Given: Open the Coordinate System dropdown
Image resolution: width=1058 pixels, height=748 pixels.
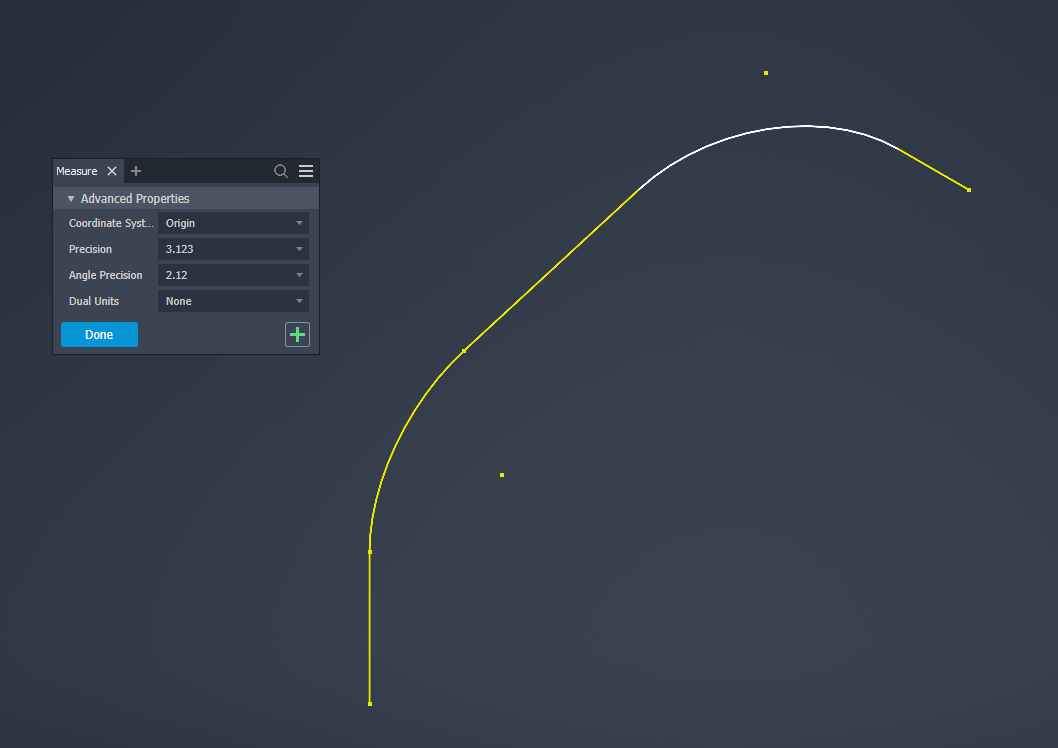Looking at the screenshot, I should [x=233, y=223].
